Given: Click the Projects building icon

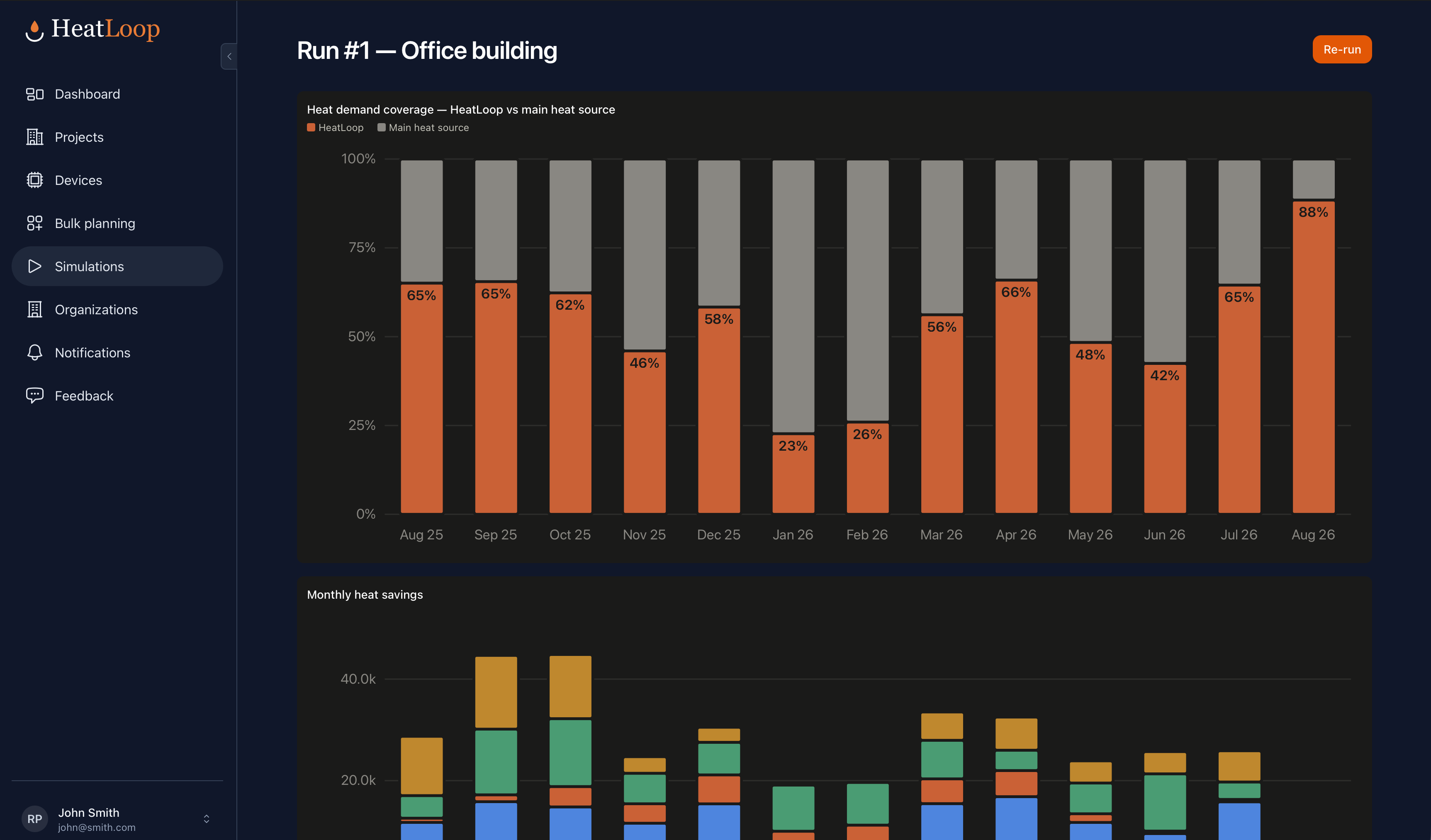Looking at the screenshot, I should (x=35, y=137).
